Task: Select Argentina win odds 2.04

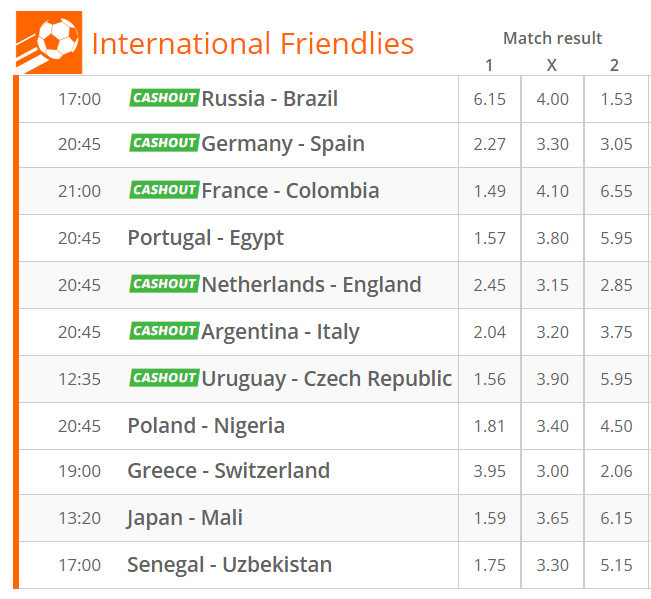Action: click(x=490, y=332)
